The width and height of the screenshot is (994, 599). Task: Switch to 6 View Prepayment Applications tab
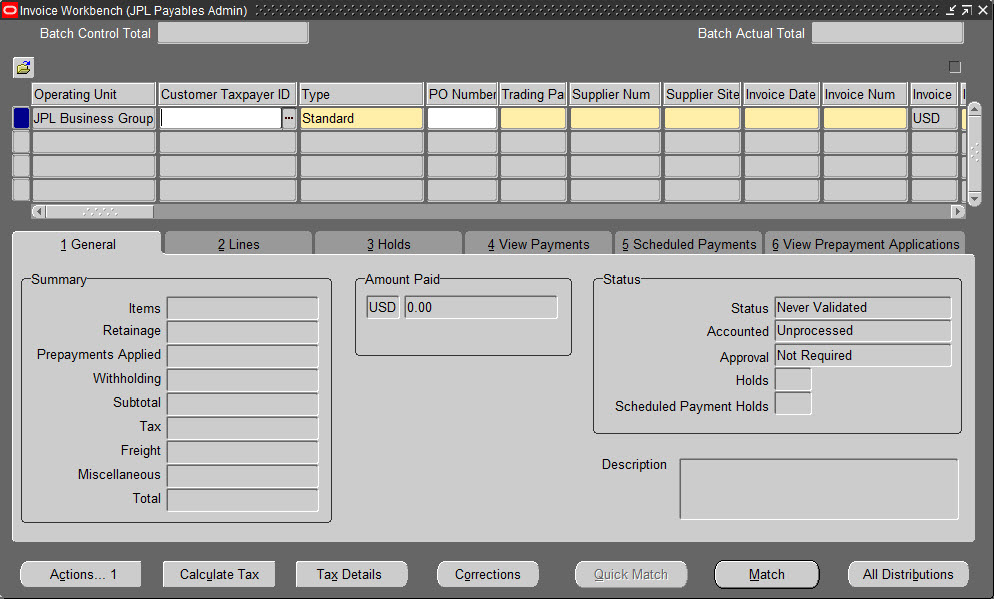[866, 243]
